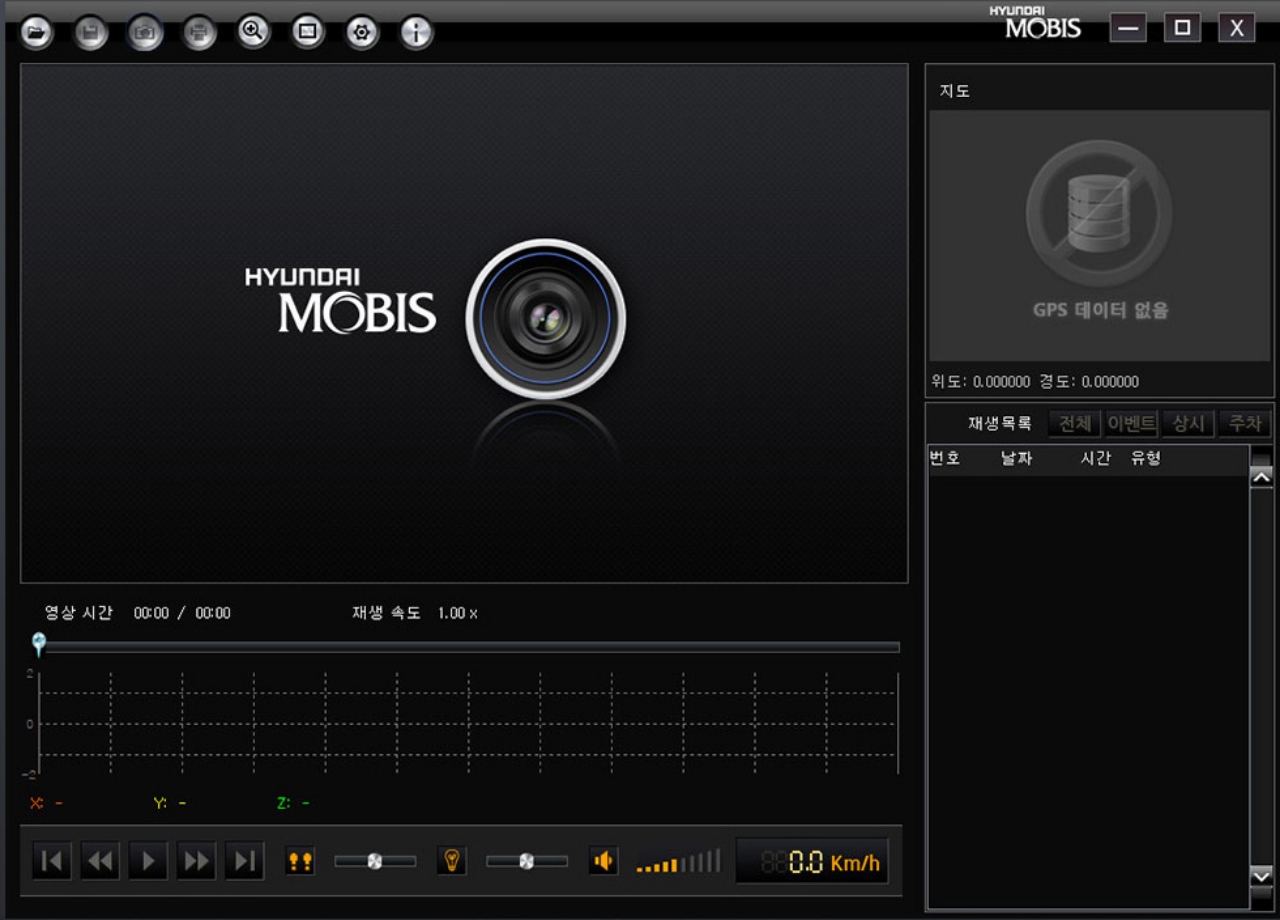Click the GPS 데이터 없음 map area
Image resolution: width=1280 pixels, height=920 pixels.
click(1100, 236)
